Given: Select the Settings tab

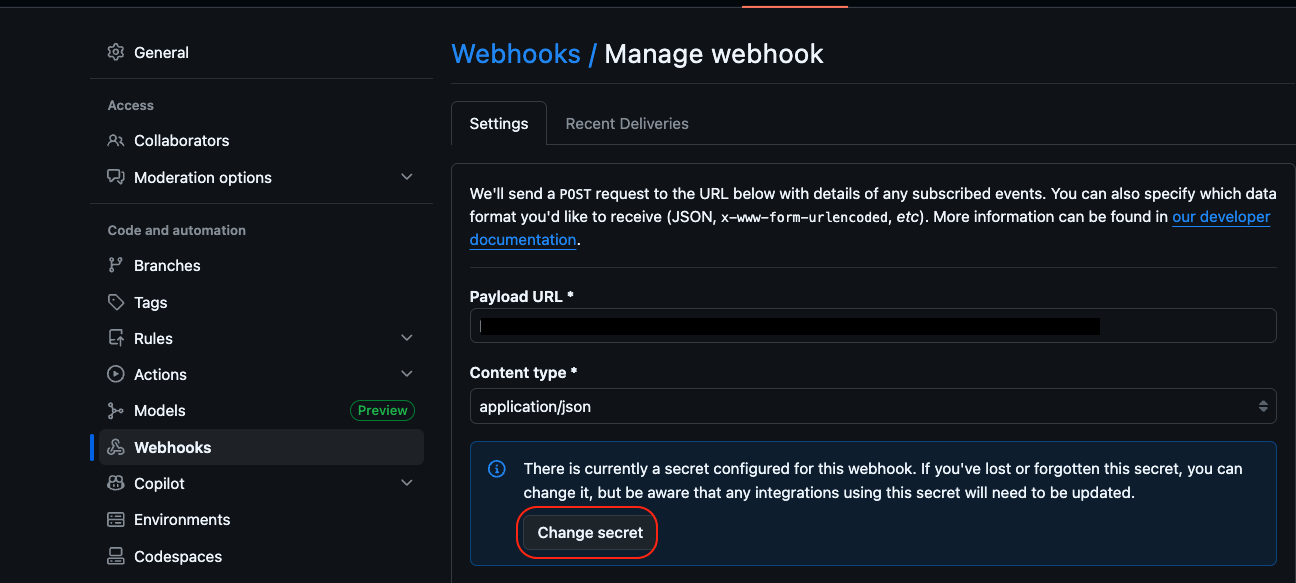Looking at the screenshot, I should [x=498, y=124].
